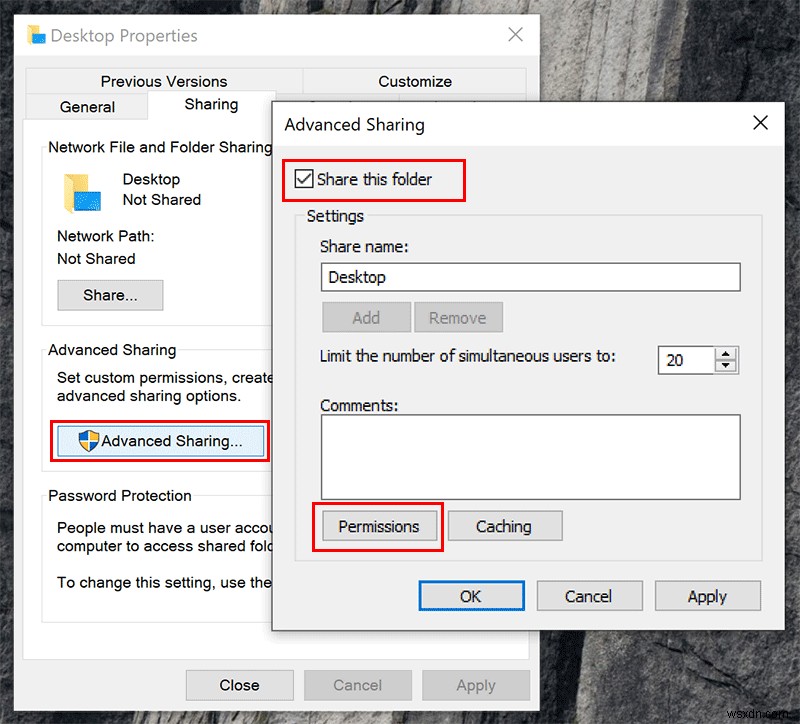Select the Customize tab
Viewport: 800px width, 724px height.
click(415, 81)
